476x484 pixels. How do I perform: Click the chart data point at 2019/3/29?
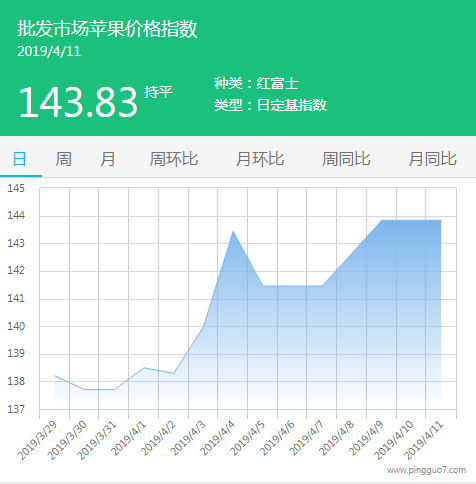click(55, 376)
